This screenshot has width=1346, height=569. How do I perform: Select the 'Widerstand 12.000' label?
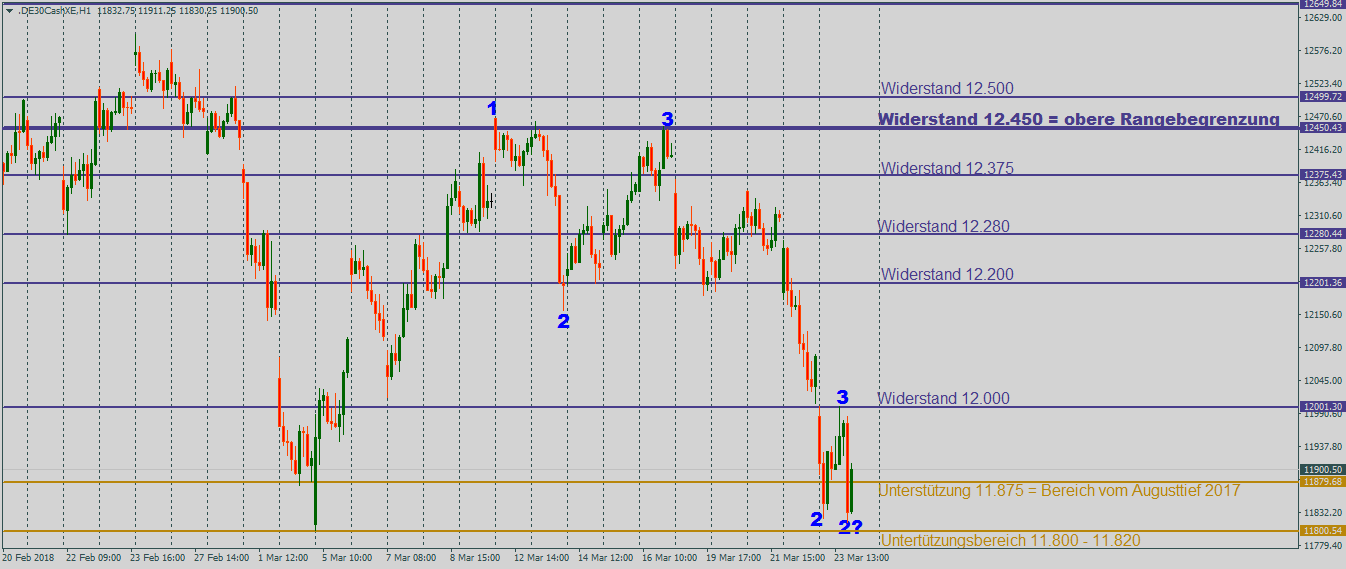tap(944, 398)
